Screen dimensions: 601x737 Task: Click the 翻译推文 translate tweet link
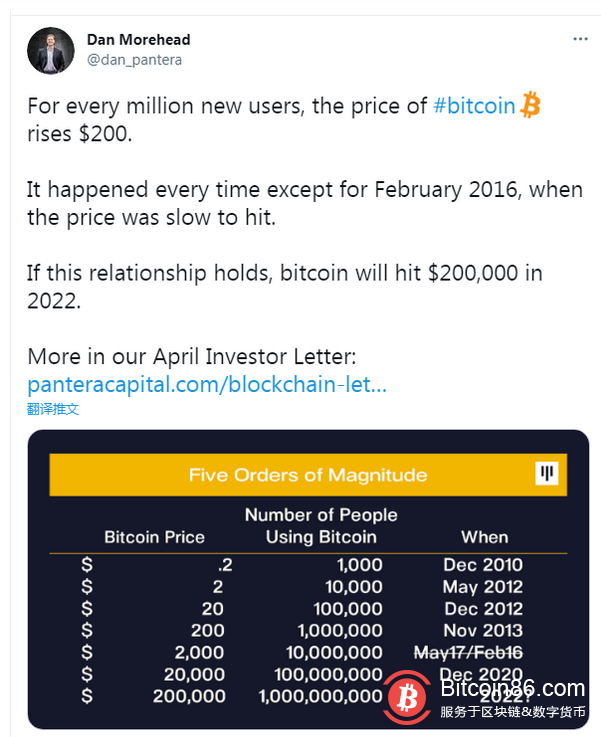click(x=53, y=409)
